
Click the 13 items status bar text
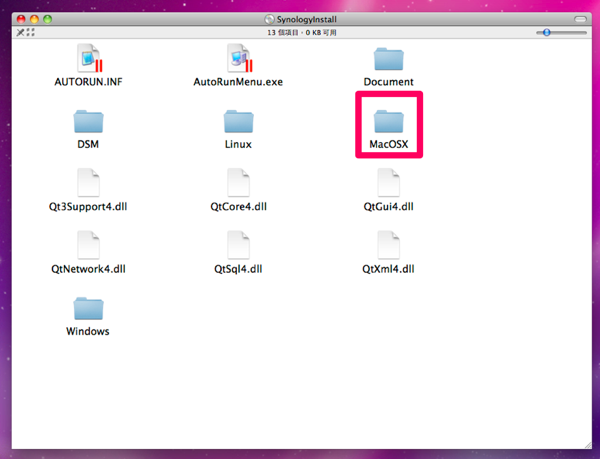point(302,33)
